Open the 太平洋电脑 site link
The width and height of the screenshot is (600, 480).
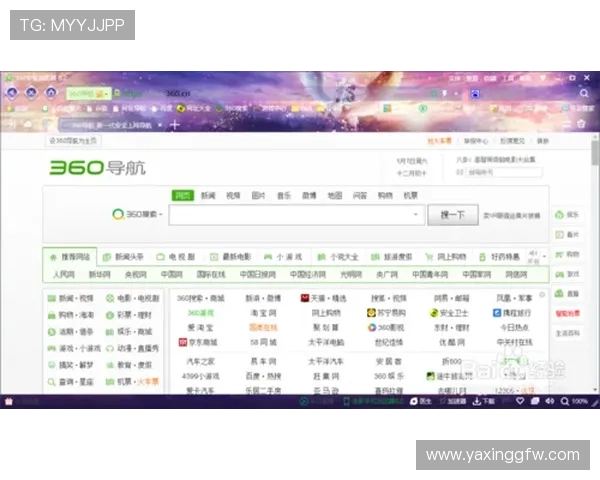click(326, 342)
